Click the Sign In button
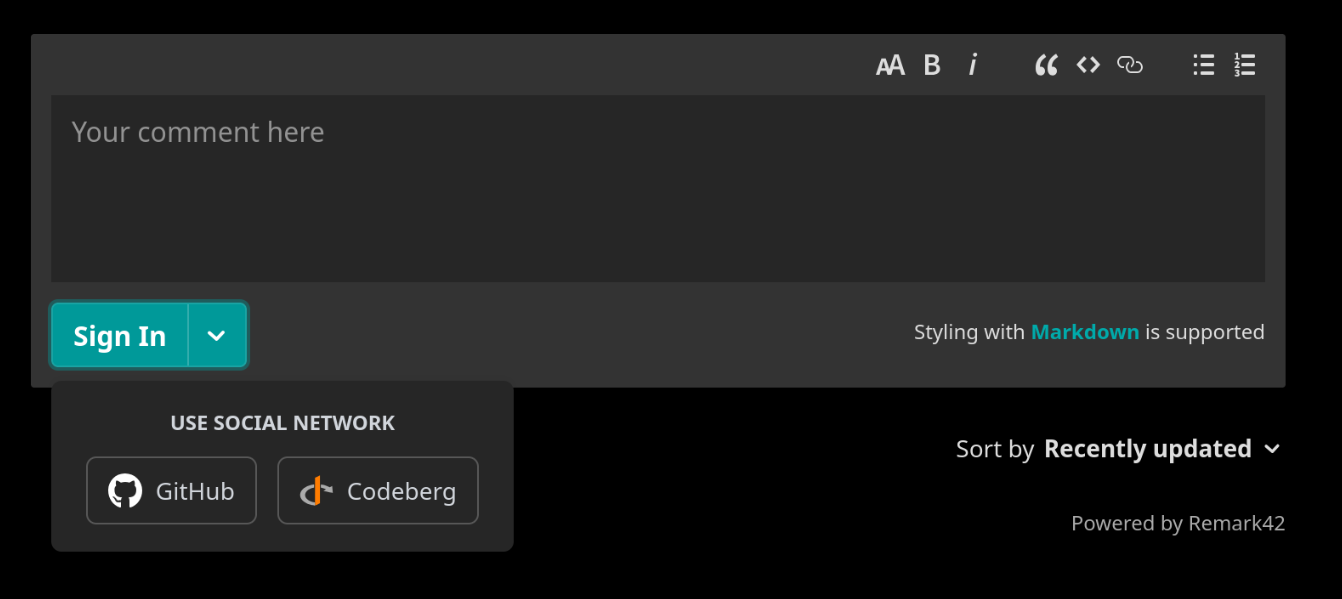Viewport: 1342px width, 599px height. pos(120,336)
